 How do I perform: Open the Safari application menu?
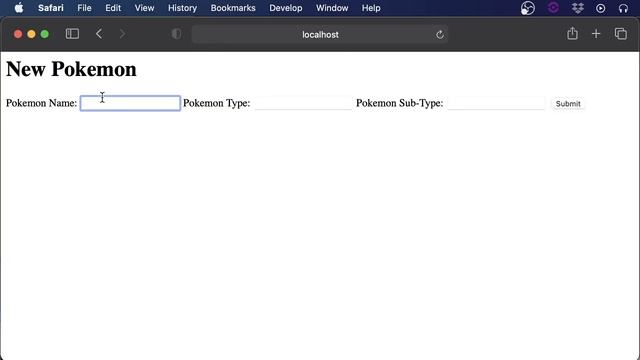click(x=51, y=8)
